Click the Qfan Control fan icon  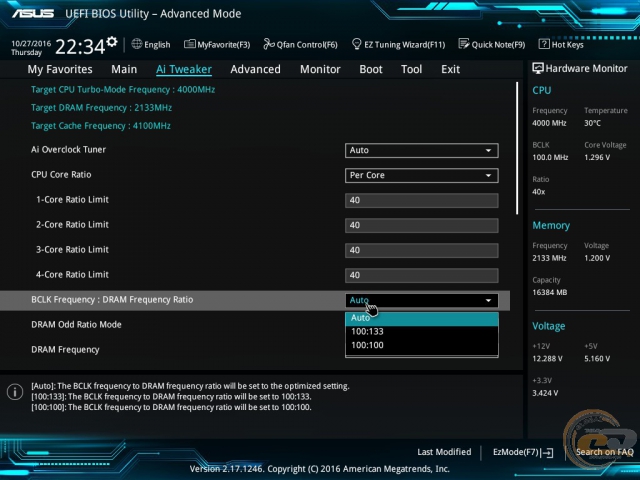pos(269,44)
